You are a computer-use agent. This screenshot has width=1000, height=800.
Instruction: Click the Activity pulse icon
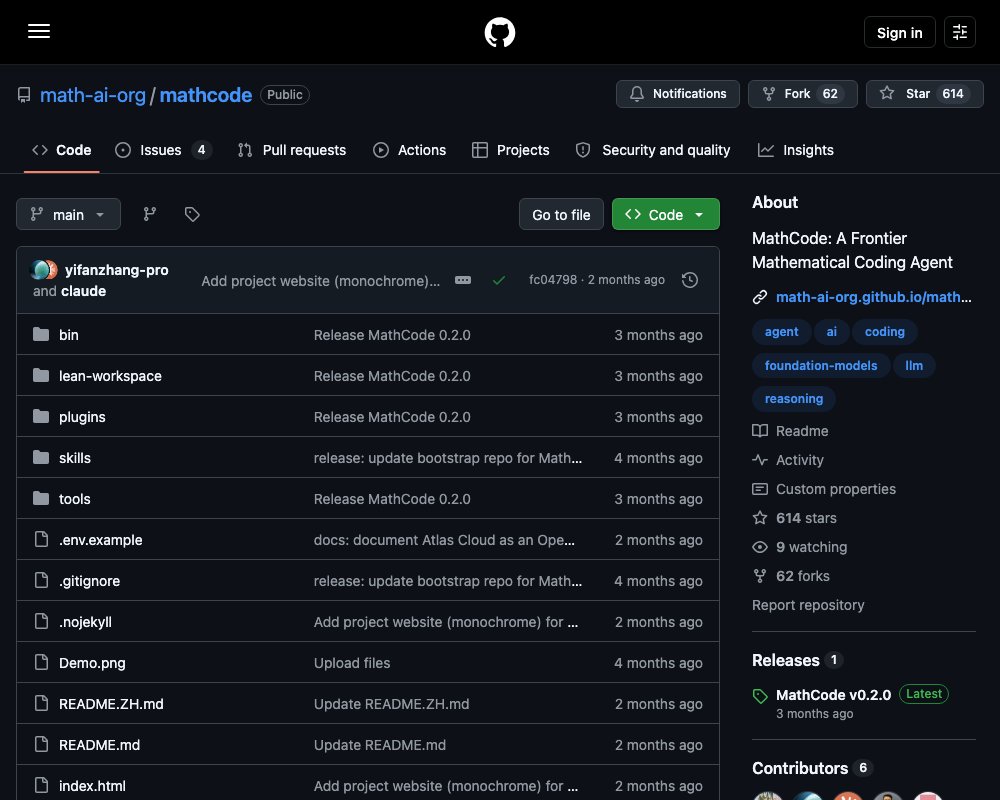tap(760, 460)
